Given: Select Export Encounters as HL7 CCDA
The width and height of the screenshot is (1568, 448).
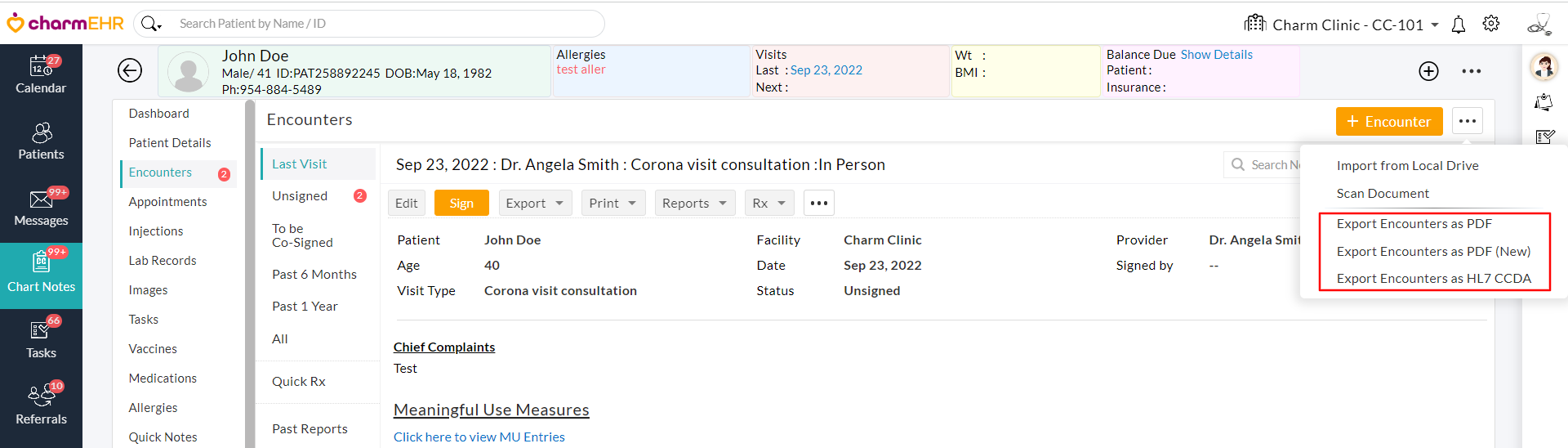Looking at the screenshot, I should tap(1433, 279).
